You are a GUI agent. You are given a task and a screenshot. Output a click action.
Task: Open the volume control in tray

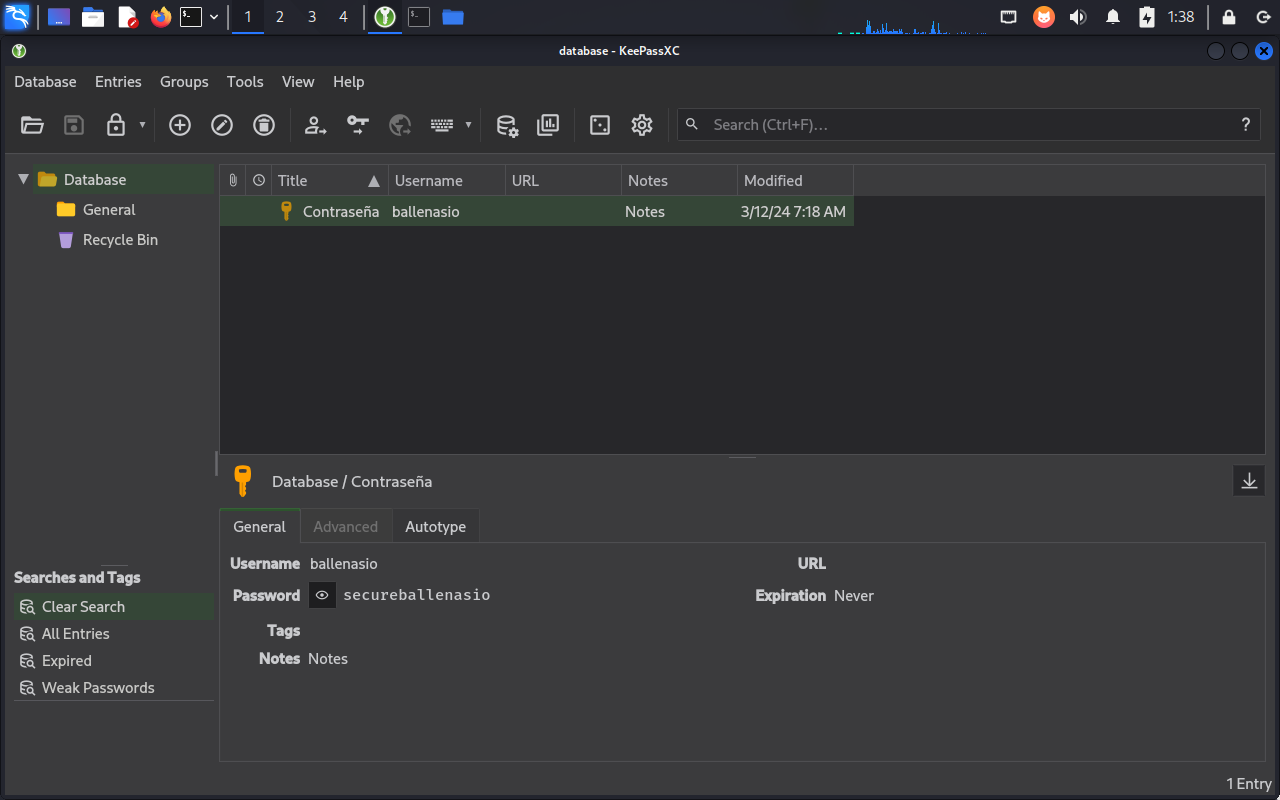[1078, 17]
